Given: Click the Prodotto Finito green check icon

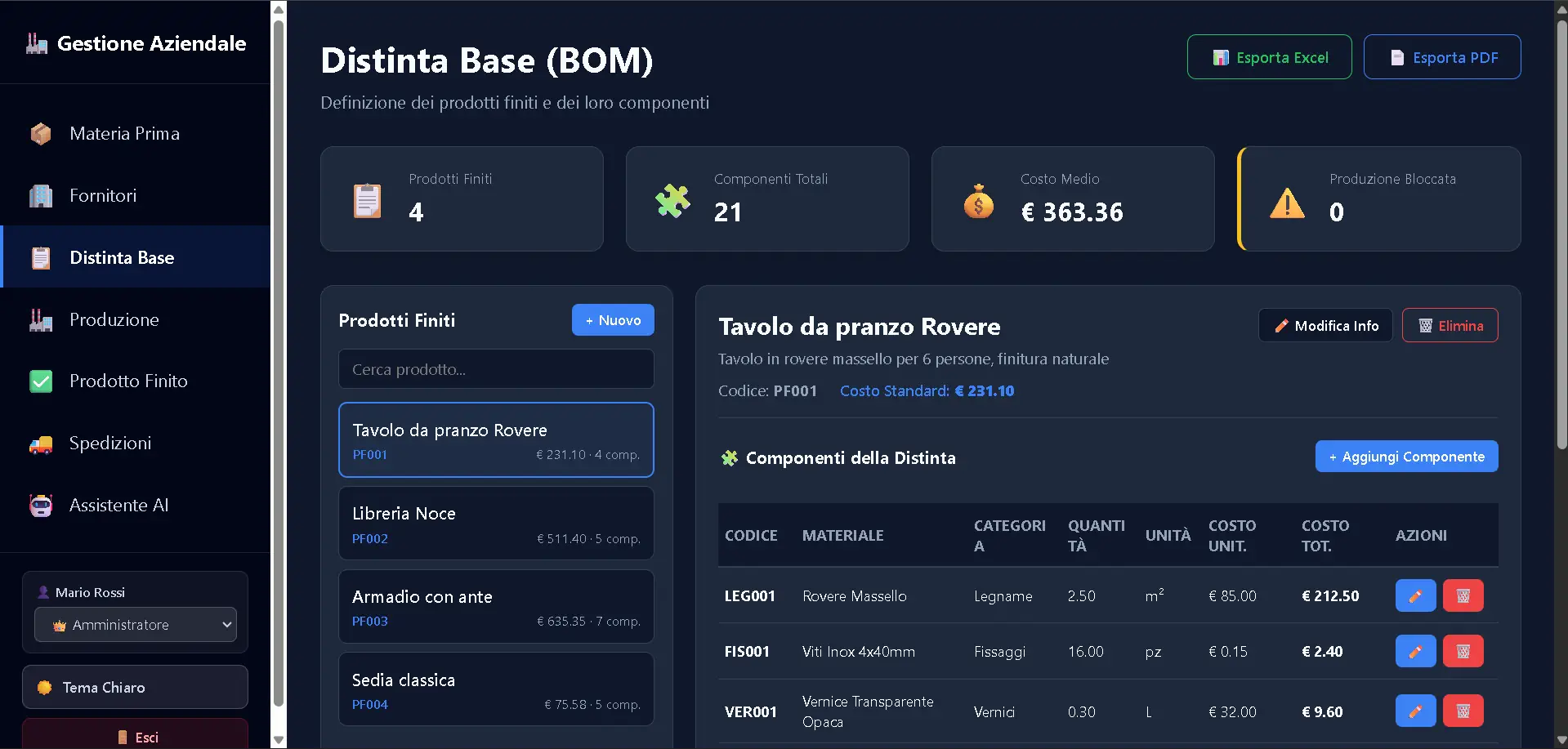Looking at the screenshot, I should pos(41,381).
